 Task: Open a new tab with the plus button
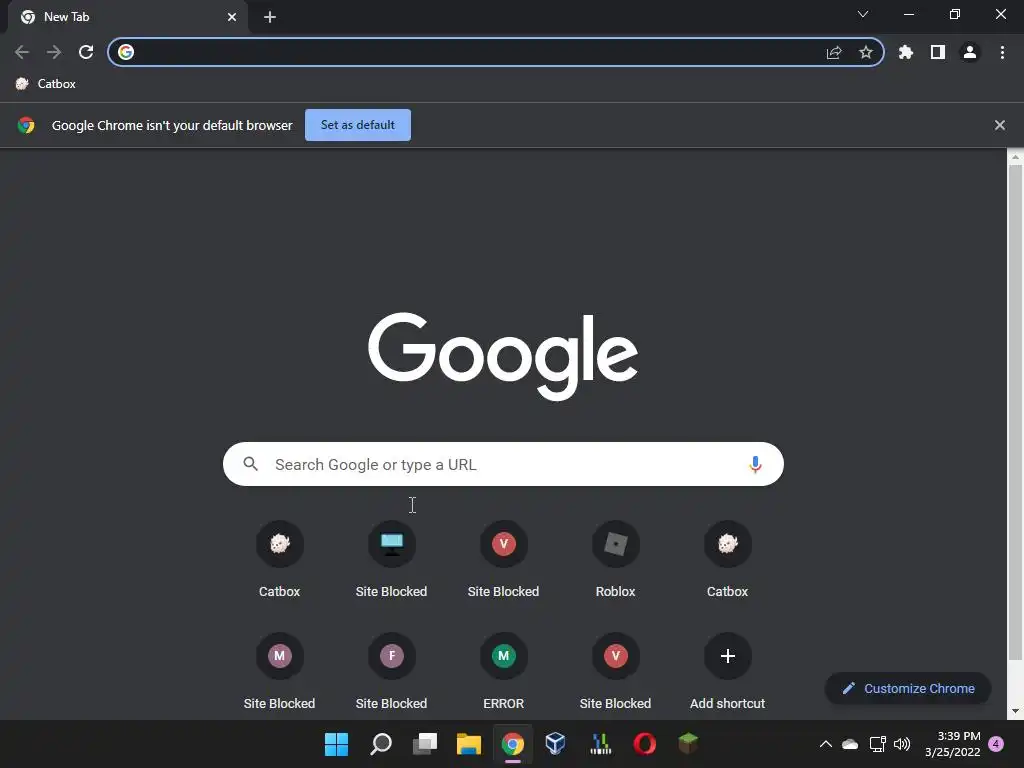pos(270,17)
